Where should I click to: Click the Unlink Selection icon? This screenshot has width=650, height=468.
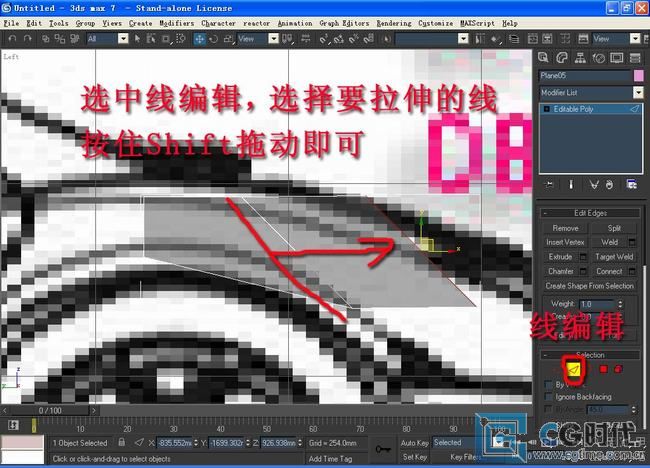tap(60, 39)
